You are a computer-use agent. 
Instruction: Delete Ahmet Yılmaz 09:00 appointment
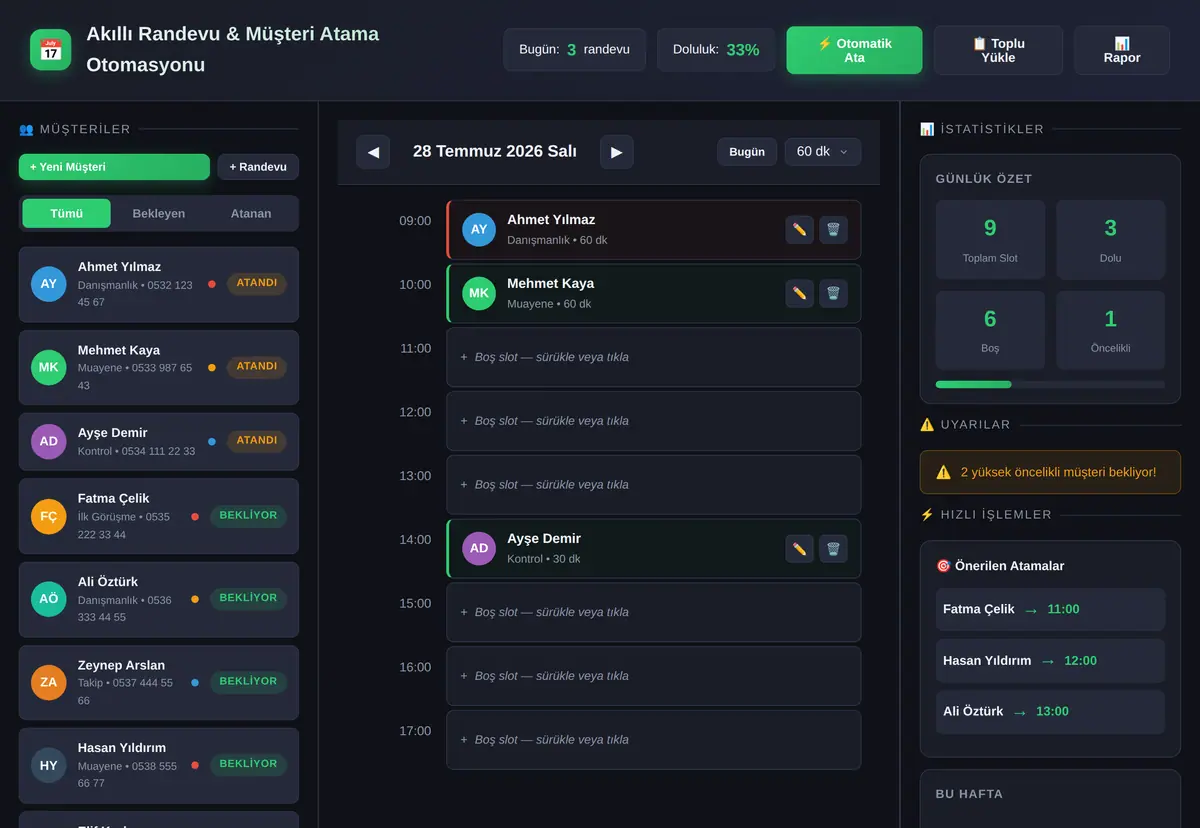click(833, 230)
